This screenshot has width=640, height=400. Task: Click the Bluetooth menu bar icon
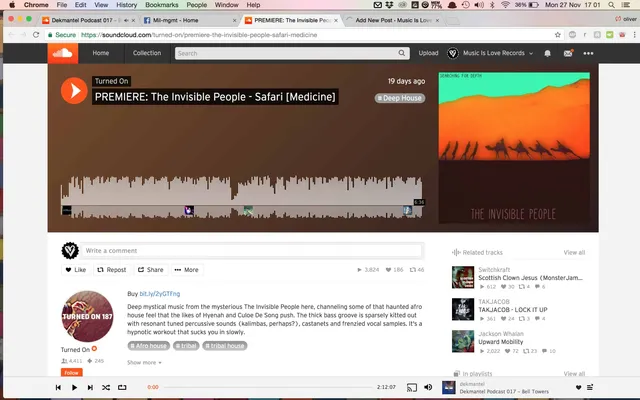(x=492, y=5)
